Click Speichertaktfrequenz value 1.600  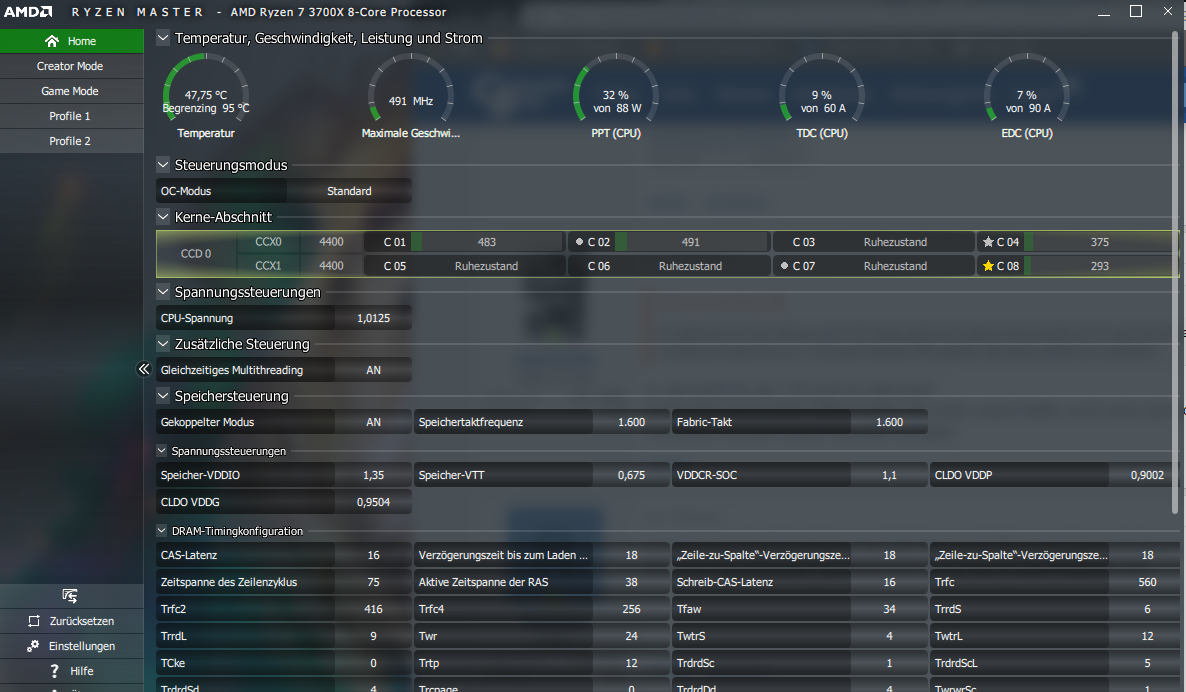pos(632,422)
